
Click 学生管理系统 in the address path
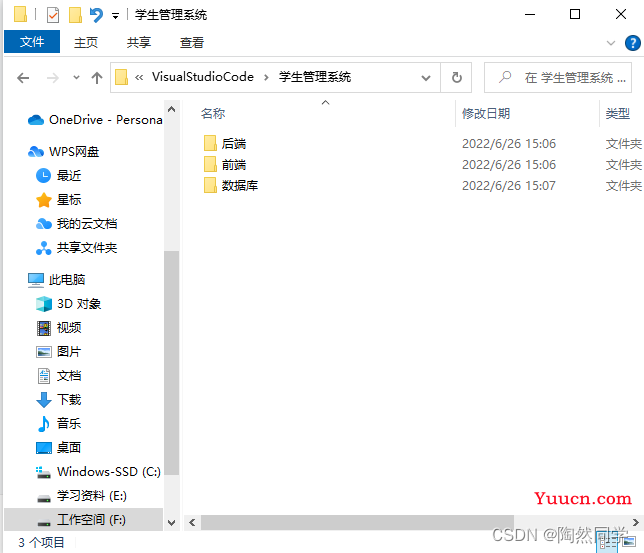315,77
